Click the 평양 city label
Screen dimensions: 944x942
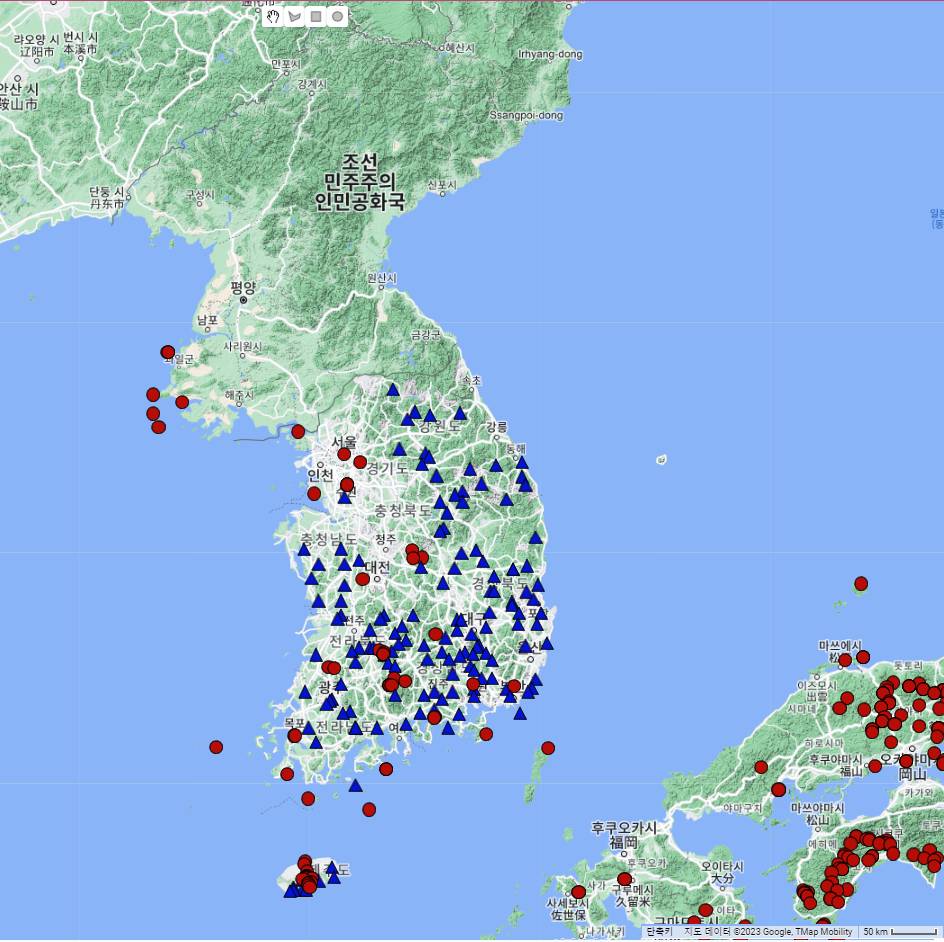243,288
